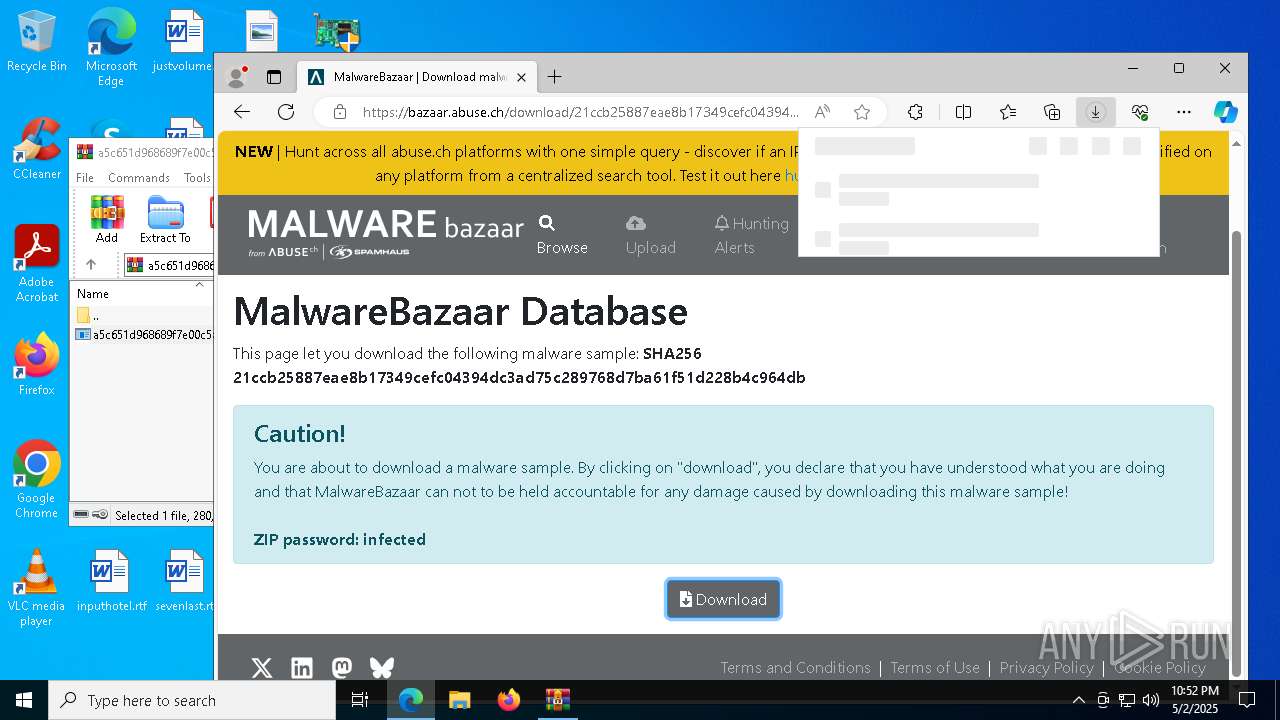Viewport: 1280px width, 720px height.
Task: Open Adobe Acrobat desktop shortcut
Action: point(37,264)
